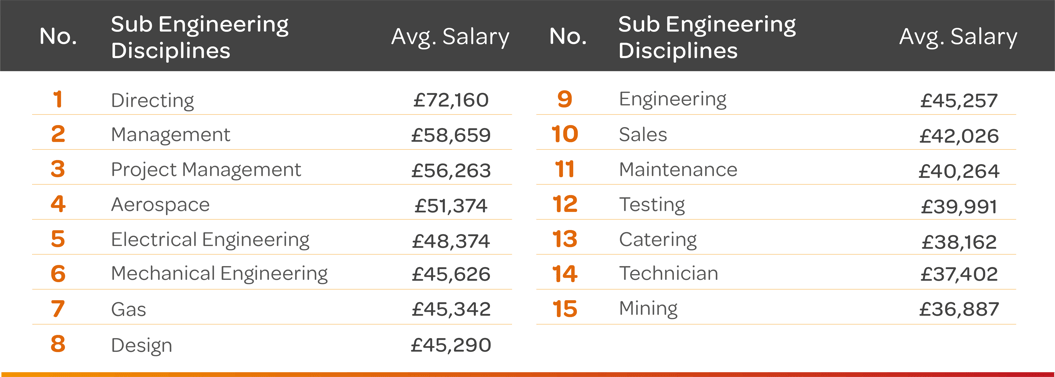Select the £72,160 salary value
The width and height of the screenshot is (1055, 377).
(451, 100)
